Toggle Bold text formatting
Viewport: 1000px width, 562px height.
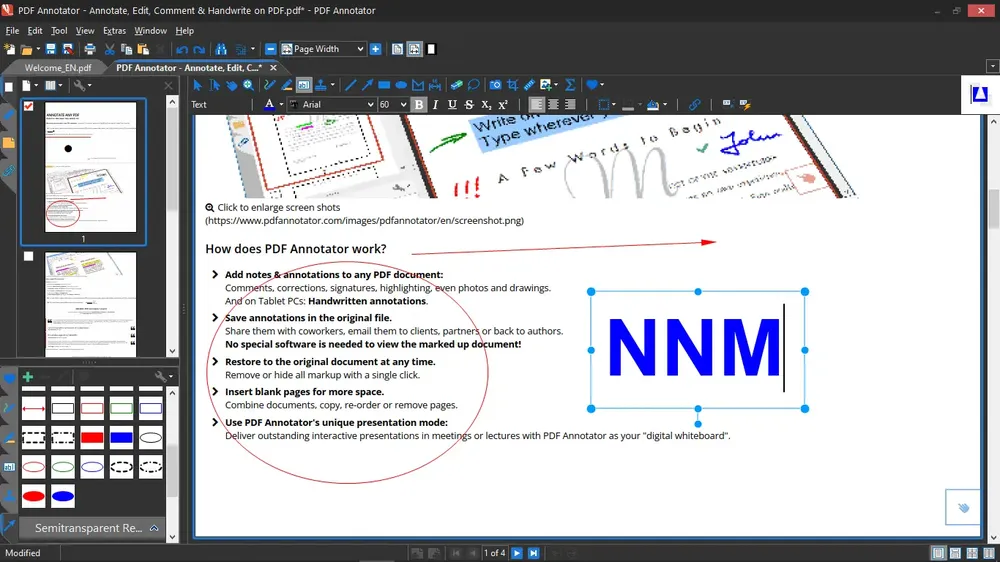(x=419, y=105)
